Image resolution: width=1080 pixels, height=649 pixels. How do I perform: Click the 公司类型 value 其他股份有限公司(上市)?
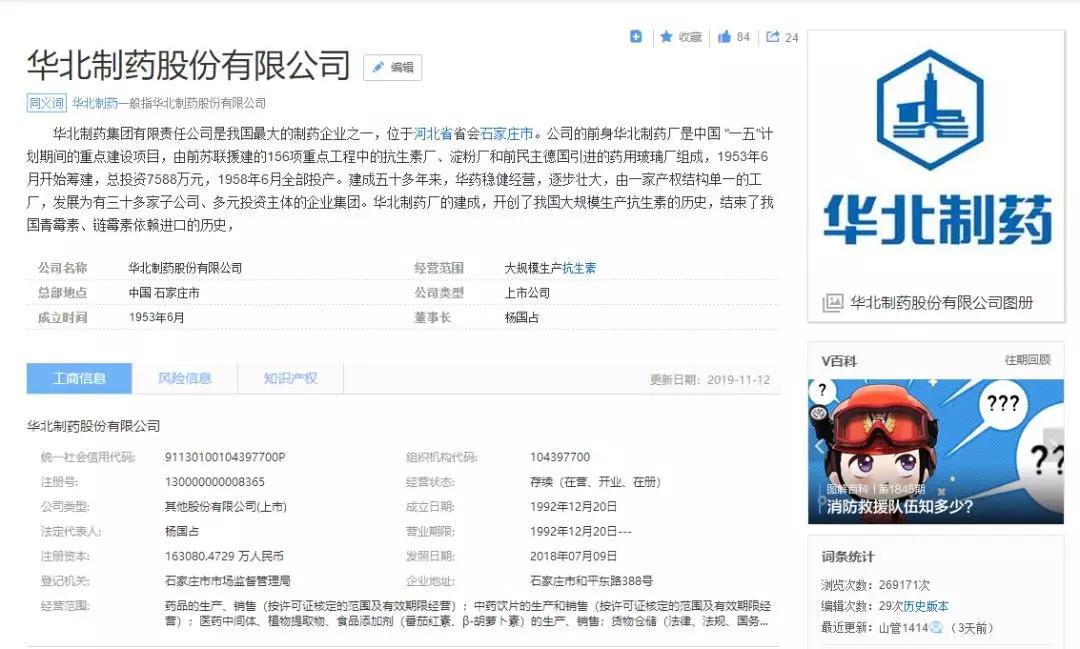225,506
